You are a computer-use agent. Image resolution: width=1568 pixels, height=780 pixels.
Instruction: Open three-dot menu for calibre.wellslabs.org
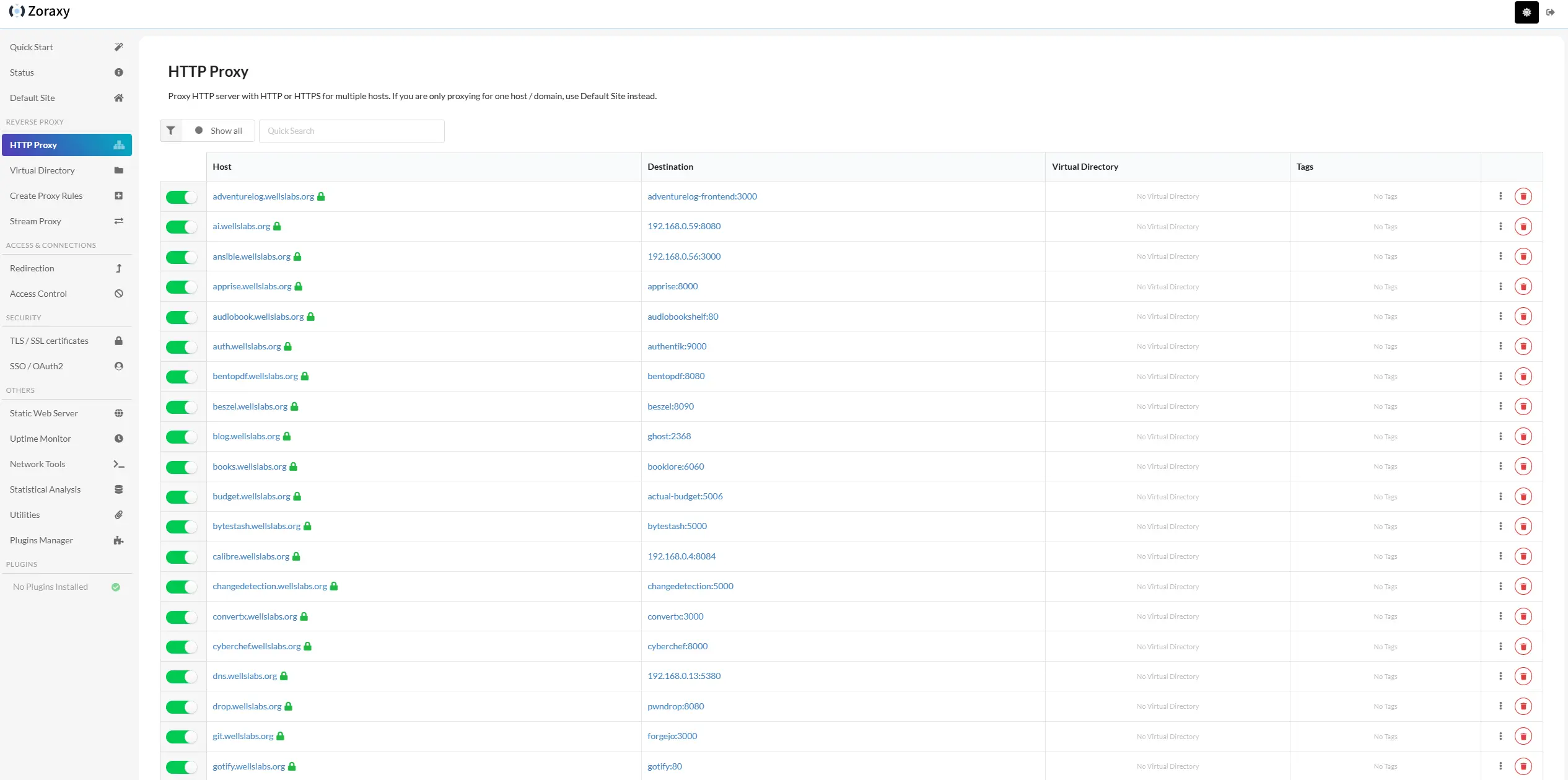click(x=1500, y=556)
